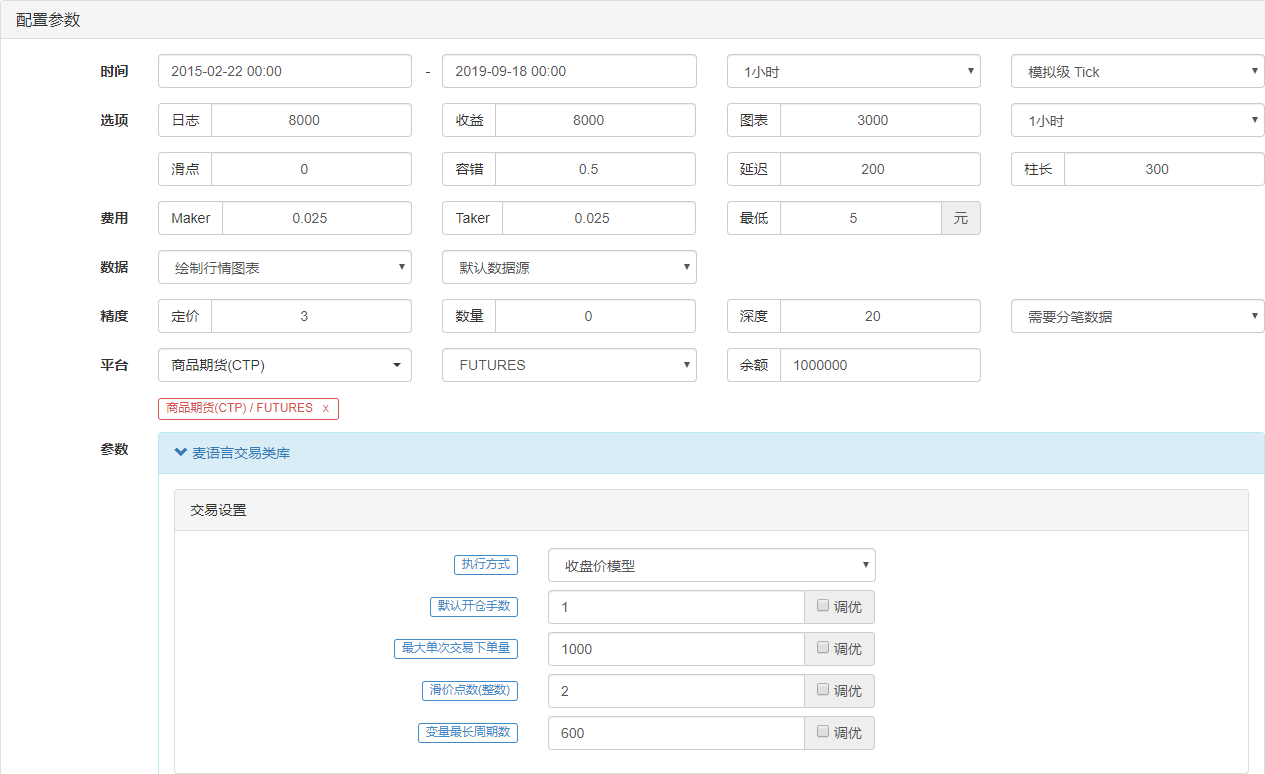Screen dimensions: 1265x774
Task: Check 调优 for 最大单次交易下单量
Action: [x=822, y=647]
